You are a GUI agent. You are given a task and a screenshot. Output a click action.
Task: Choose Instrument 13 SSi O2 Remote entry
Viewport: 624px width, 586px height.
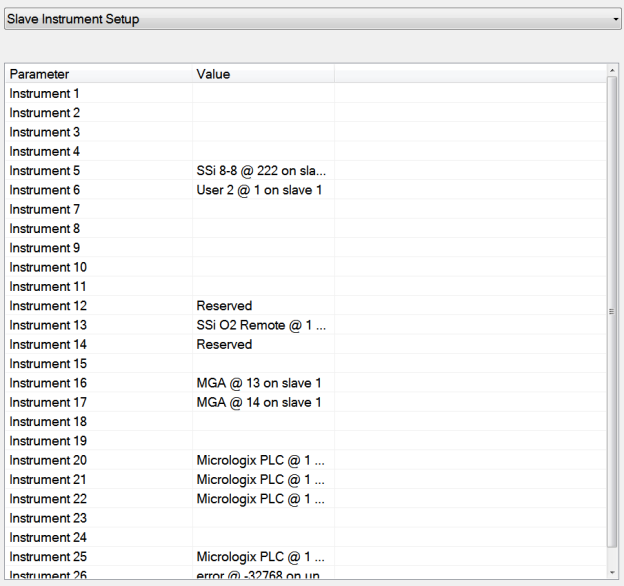(261, 325)
